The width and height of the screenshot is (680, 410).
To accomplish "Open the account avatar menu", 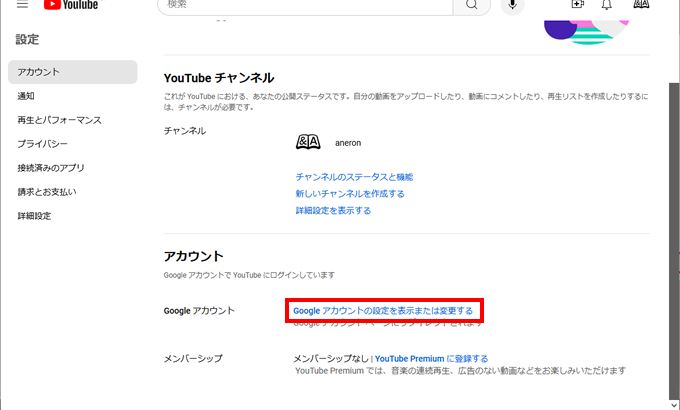I will (641, 4).
